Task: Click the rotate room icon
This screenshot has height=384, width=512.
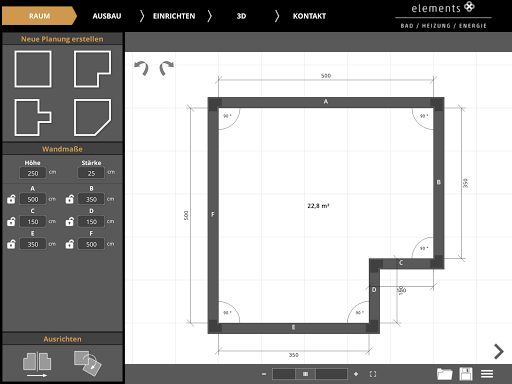Action: point(88,363)
